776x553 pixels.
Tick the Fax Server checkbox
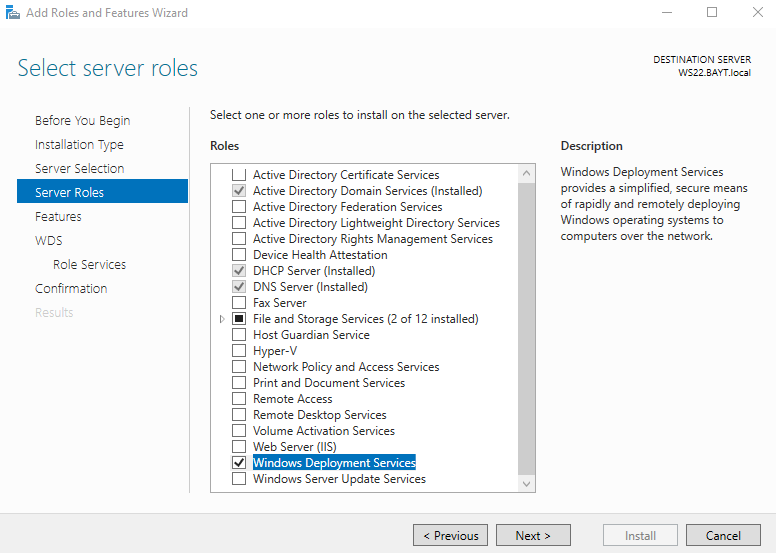click(238, 303)
